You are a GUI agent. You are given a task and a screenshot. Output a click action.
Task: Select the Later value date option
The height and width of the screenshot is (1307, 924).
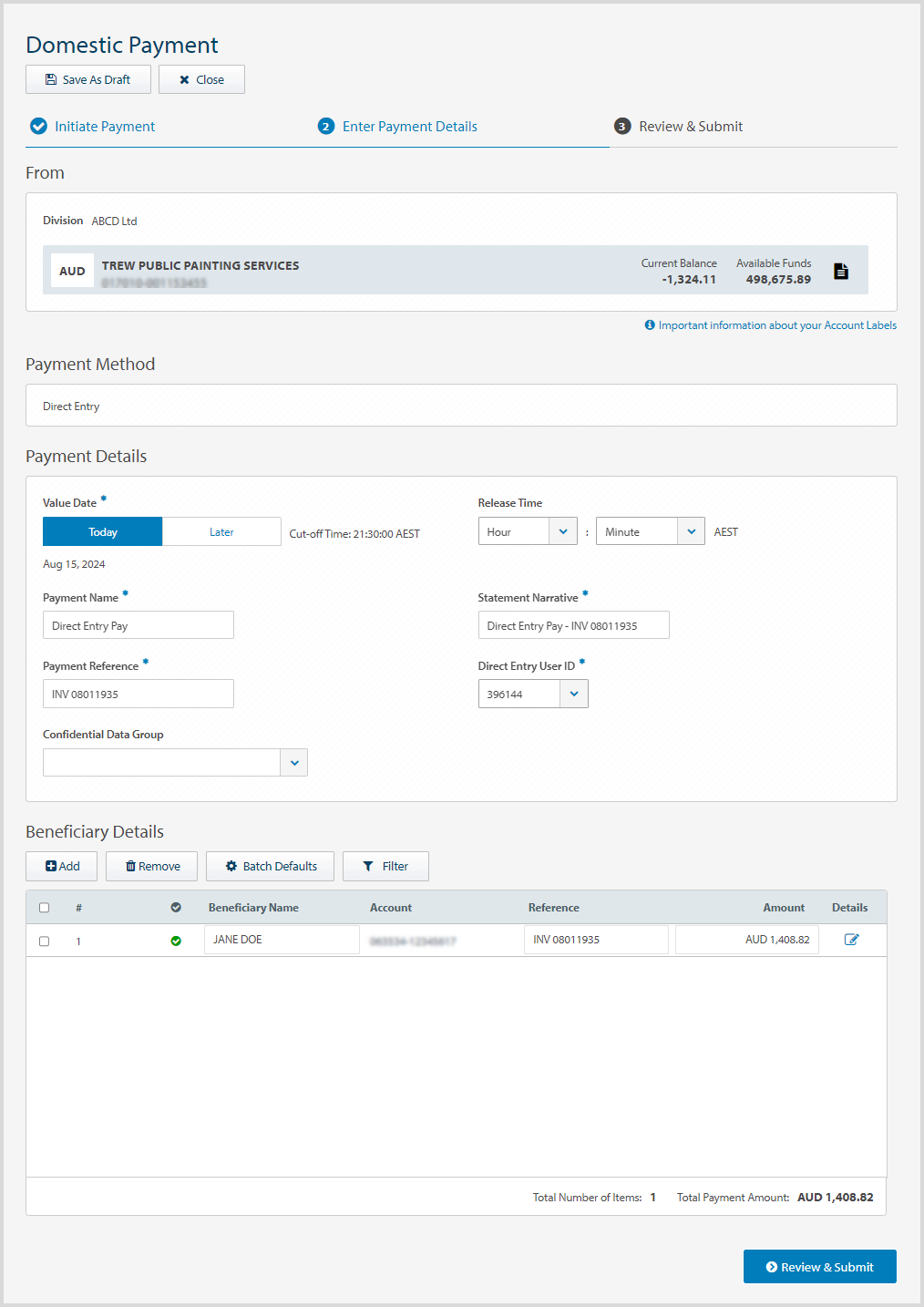coord(221,531)
